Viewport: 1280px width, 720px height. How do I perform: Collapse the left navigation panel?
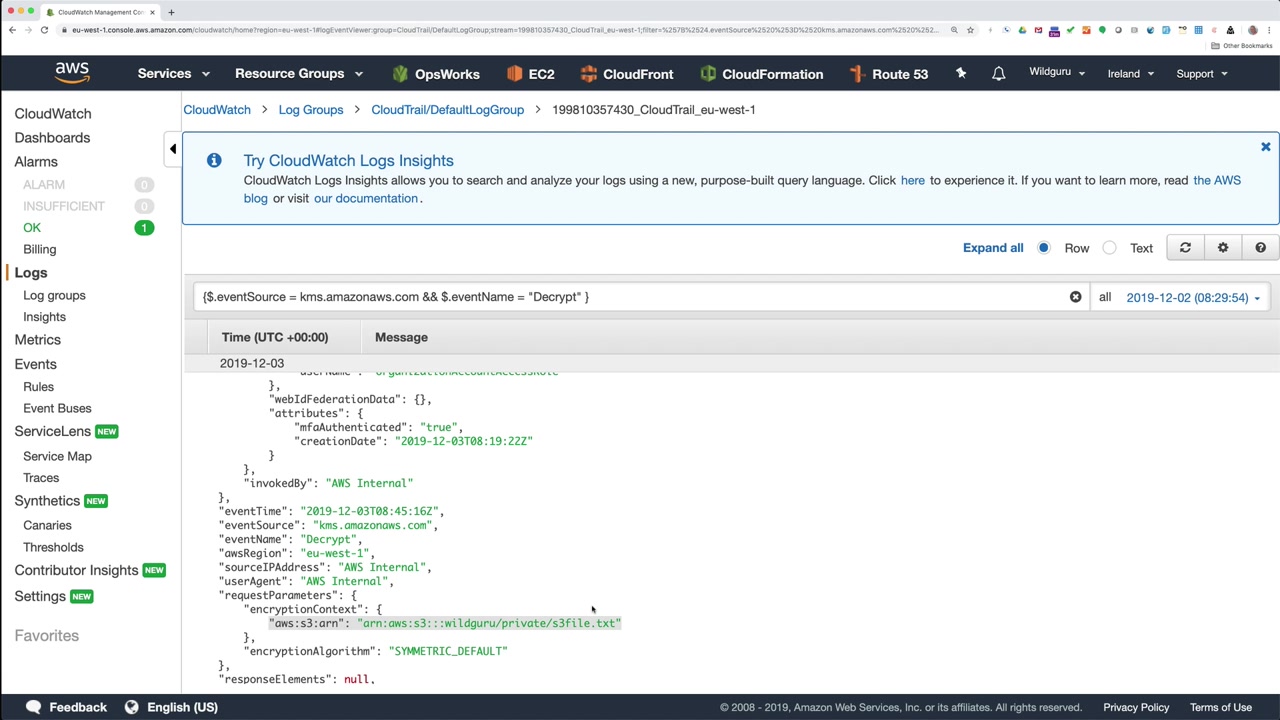pos(173,149)
